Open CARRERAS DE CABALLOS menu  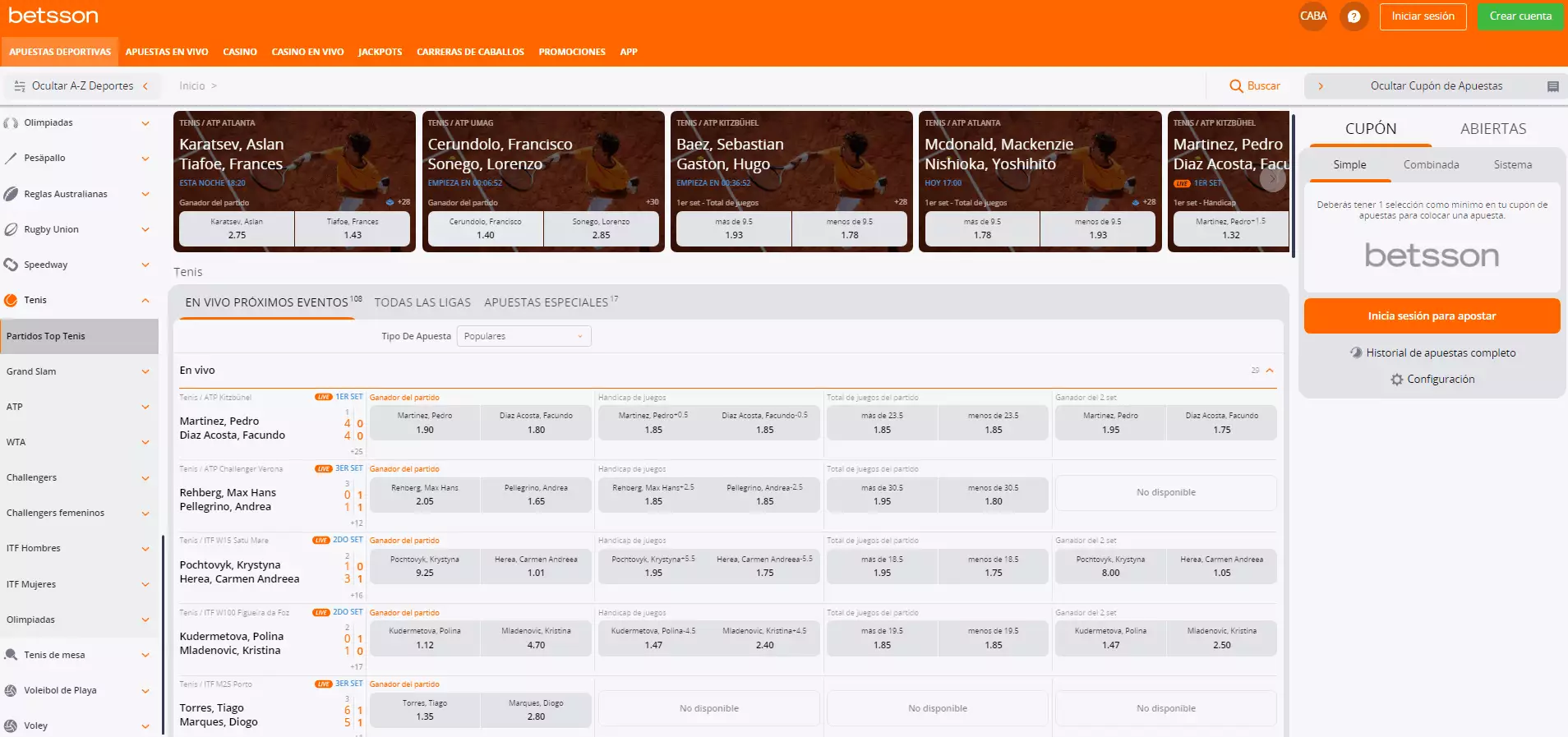[470, 52]
